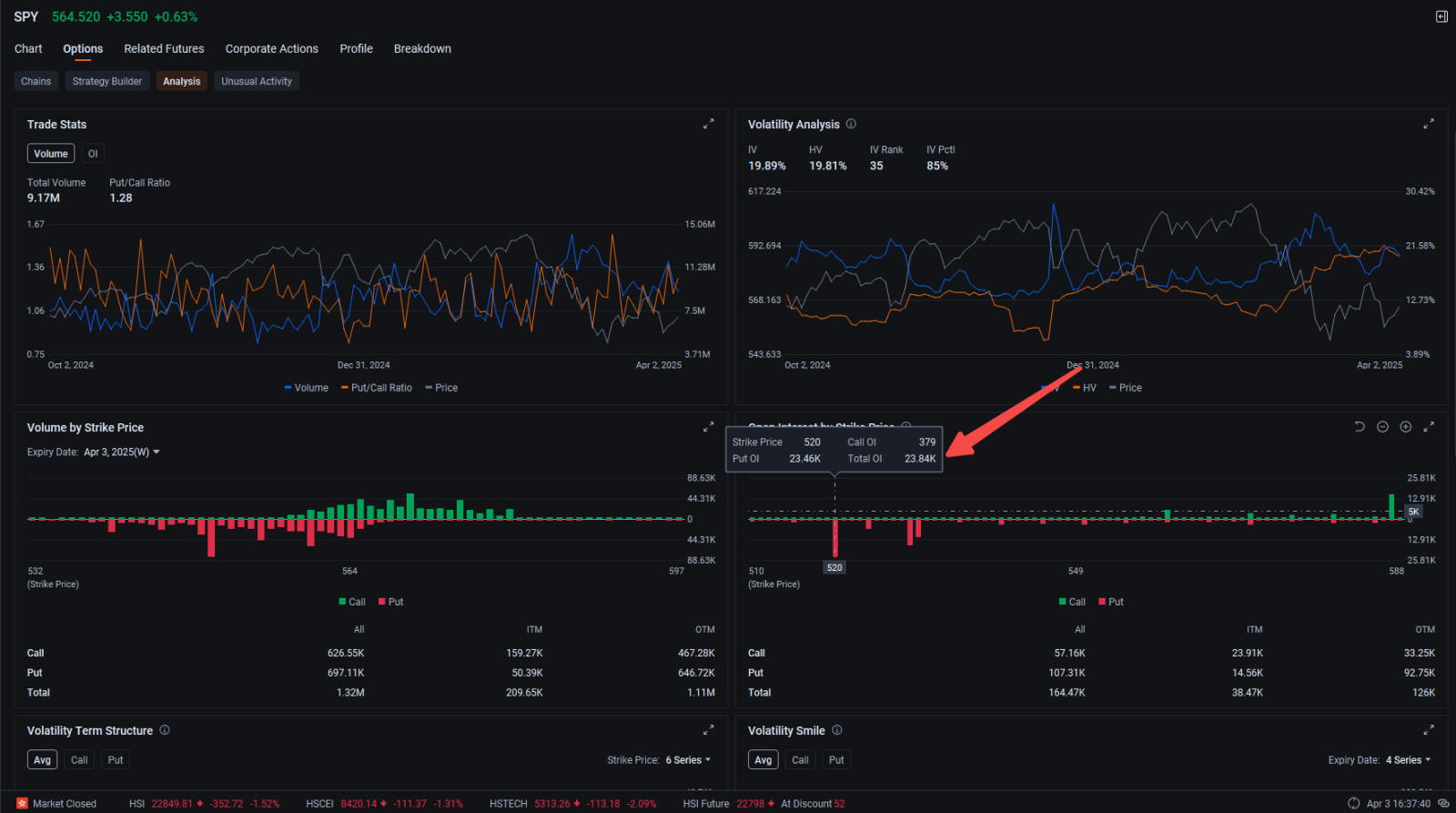
Task: Toggle Put/Call Ratio series in legend
Action: pyautogui.click(x=377, y=388)
